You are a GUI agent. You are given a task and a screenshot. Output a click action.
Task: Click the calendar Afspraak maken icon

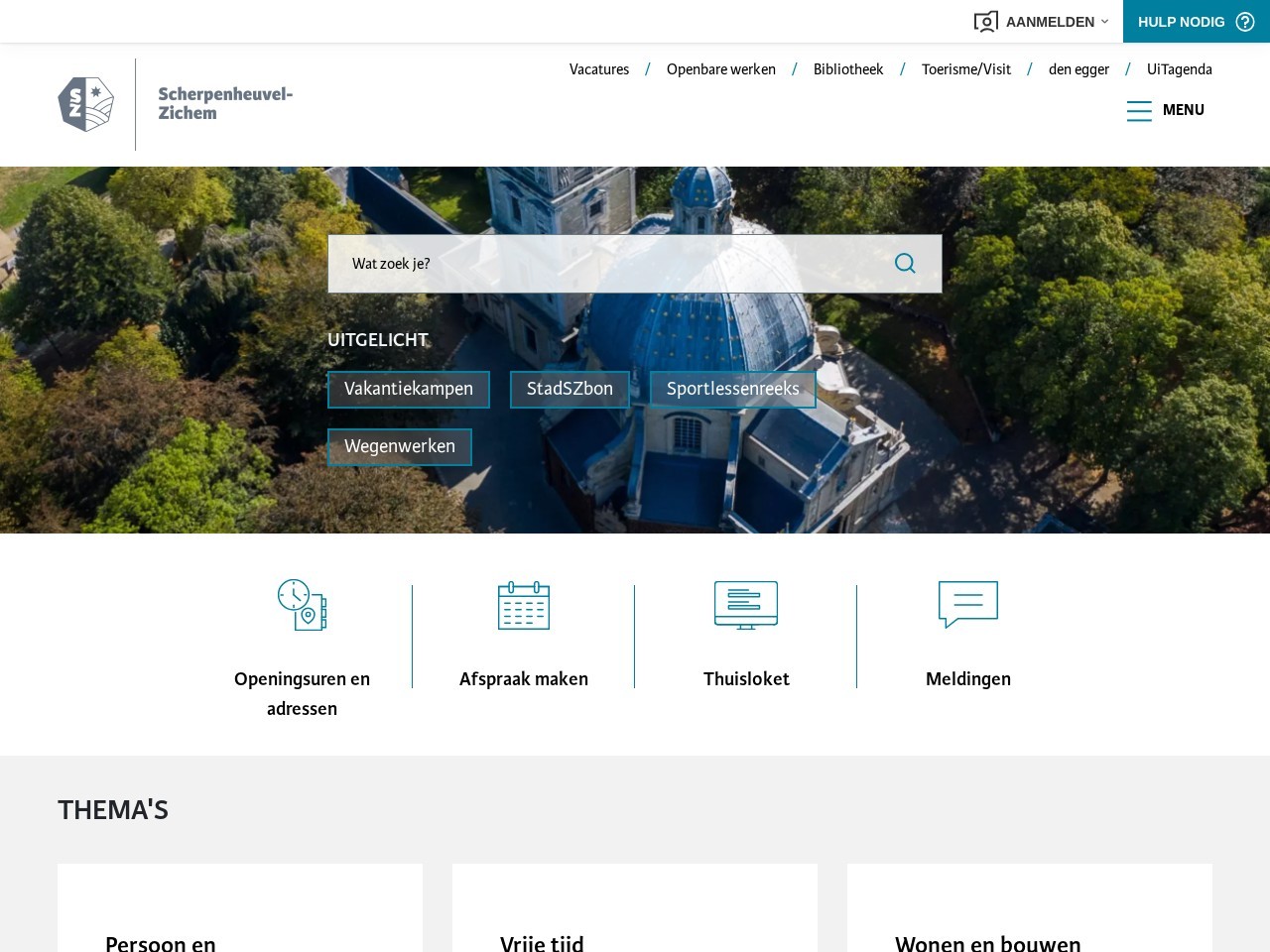[x=524, y=605]
